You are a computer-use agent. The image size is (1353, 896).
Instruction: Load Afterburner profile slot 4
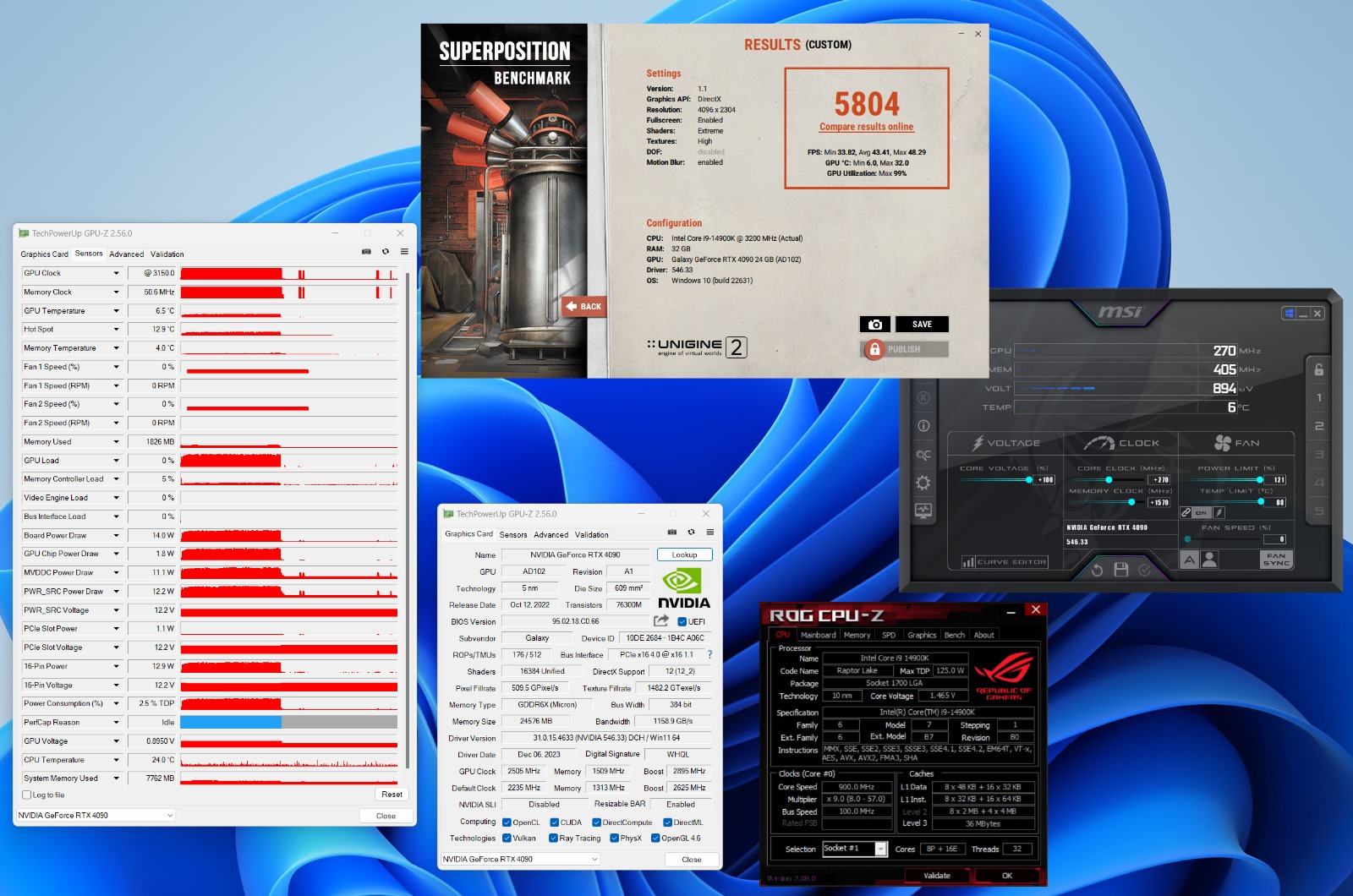1318,483
